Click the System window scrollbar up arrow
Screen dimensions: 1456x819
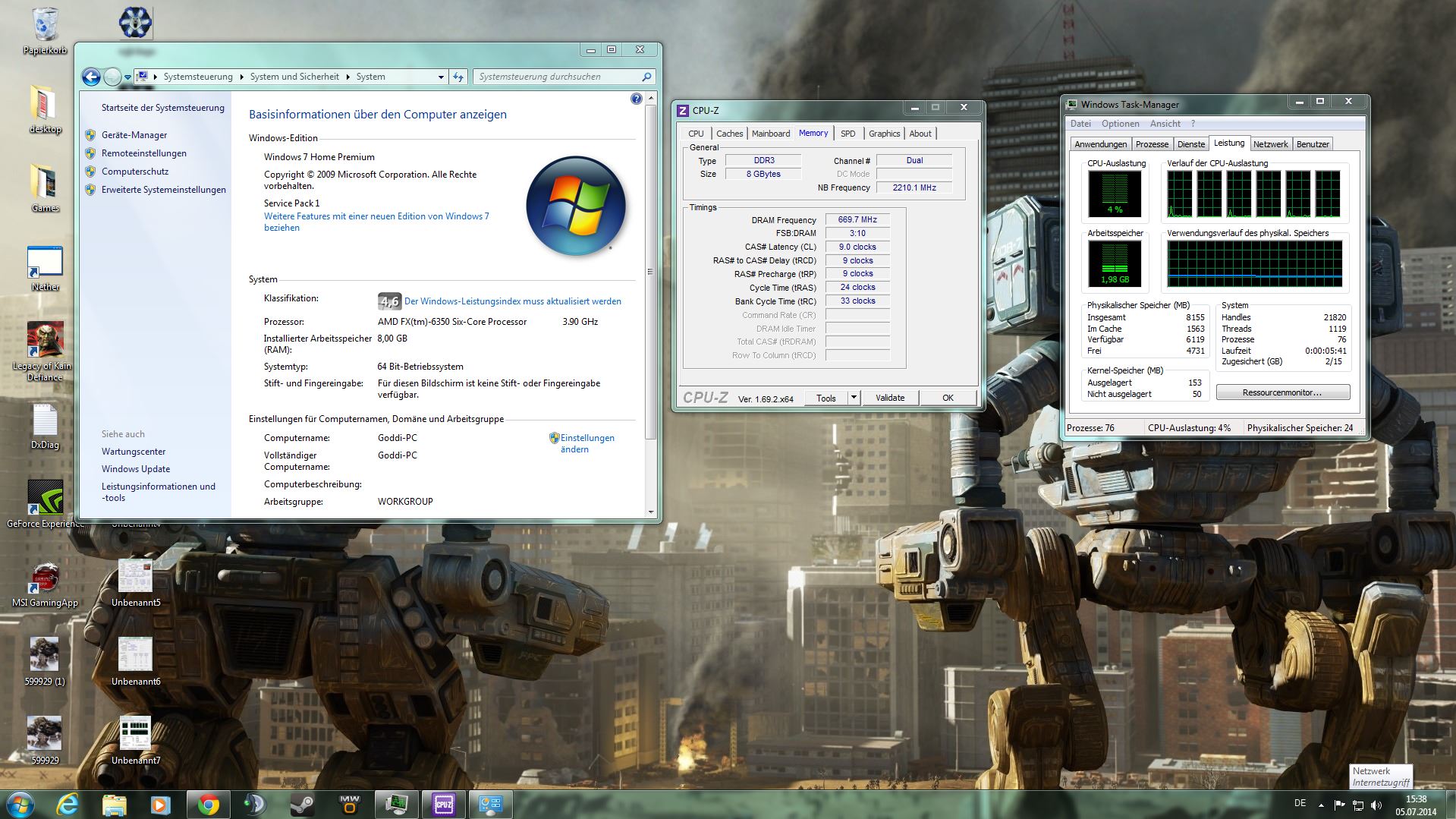click(x=650, y=98)
